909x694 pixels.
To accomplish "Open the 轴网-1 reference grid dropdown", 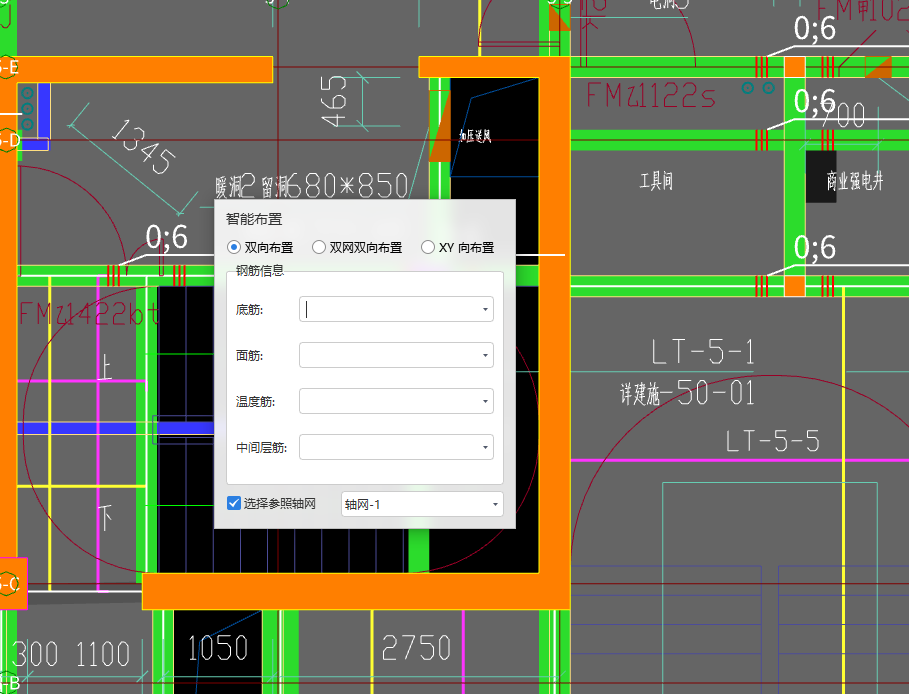I will pyautogui.click(x=422, y=504).
